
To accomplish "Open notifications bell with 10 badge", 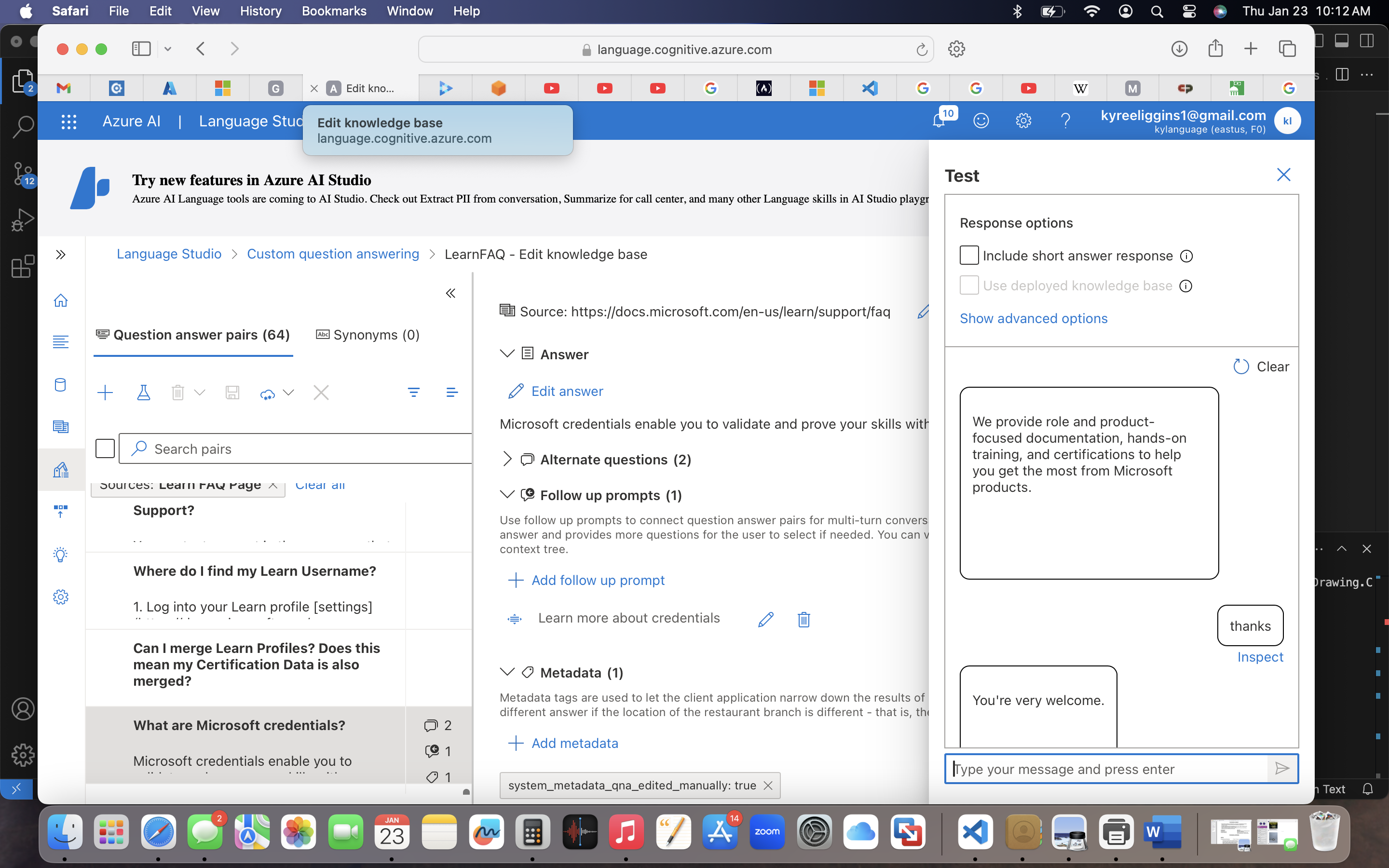I will point(939,121).
